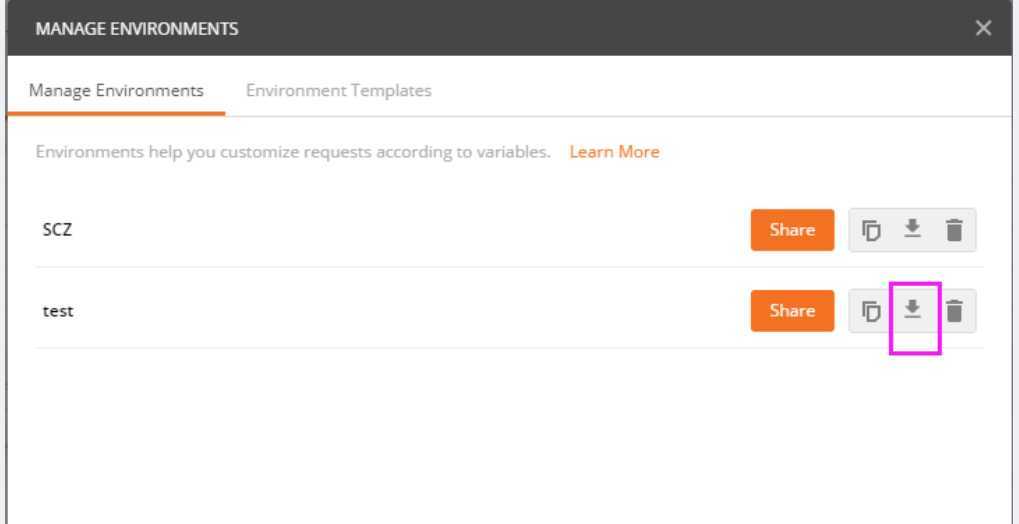The width and height of the screenshot is (1019, 524).
Task: Close the Manage Environments dialog
Action: tap(983, 28)
